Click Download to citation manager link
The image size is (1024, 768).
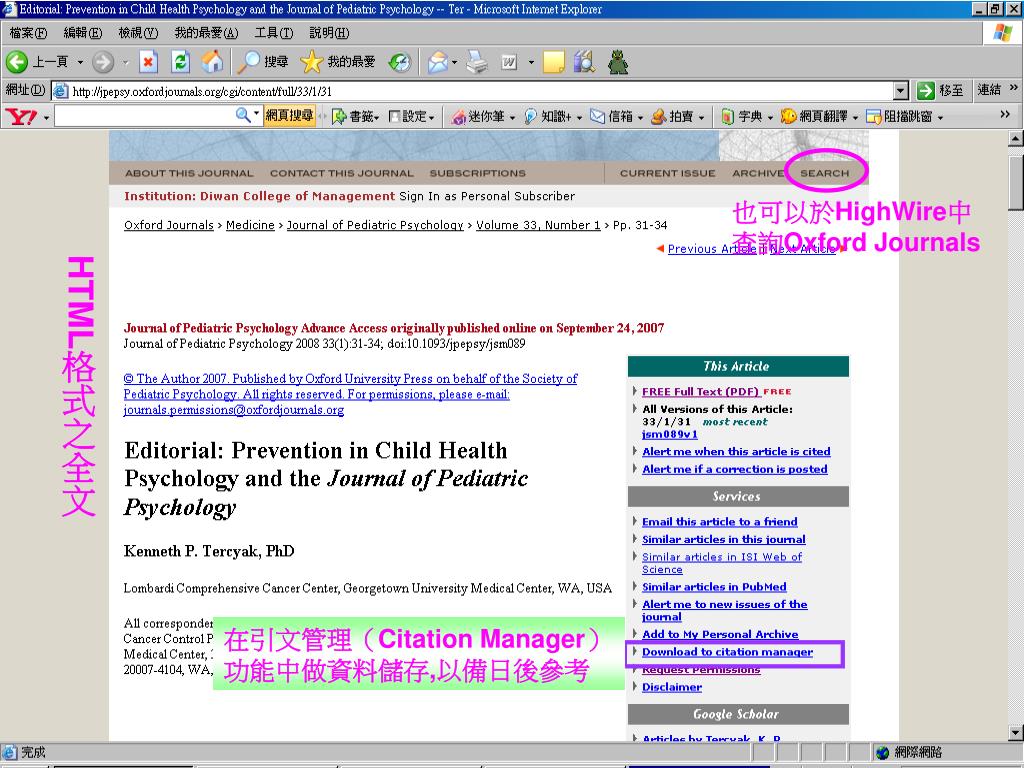(728, 652)
